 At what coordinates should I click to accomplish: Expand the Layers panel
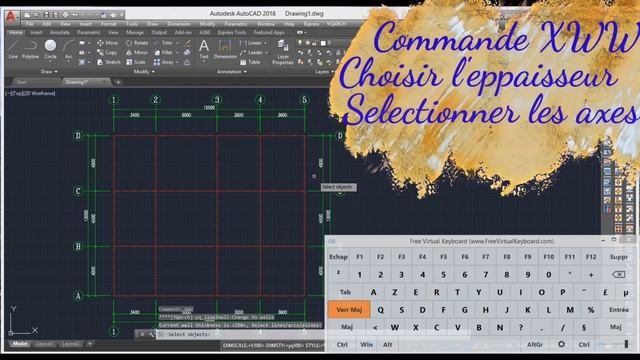tap(324, 72)
